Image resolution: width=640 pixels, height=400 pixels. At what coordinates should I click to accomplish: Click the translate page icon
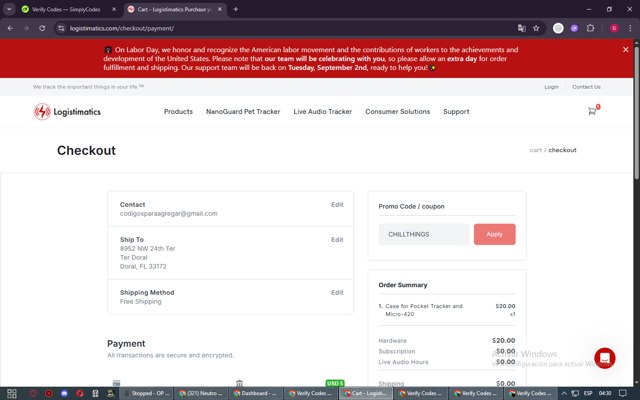tap(521, 28)
